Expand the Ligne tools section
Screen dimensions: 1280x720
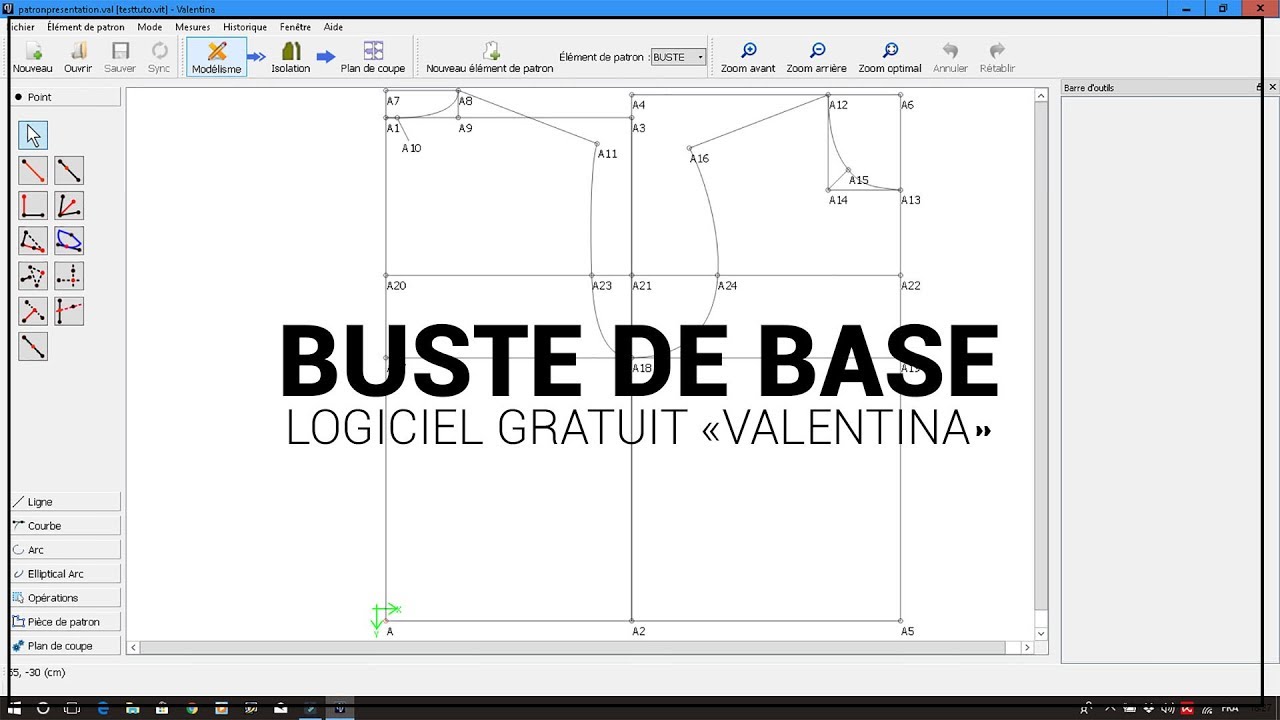66,502
